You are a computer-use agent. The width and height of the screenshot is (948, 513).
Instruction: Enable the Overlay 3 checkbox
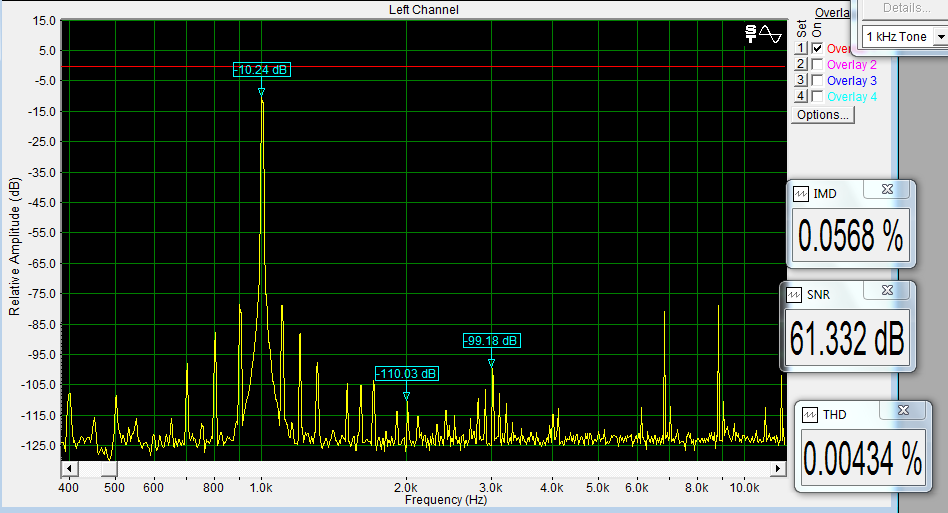coord(817,80)
